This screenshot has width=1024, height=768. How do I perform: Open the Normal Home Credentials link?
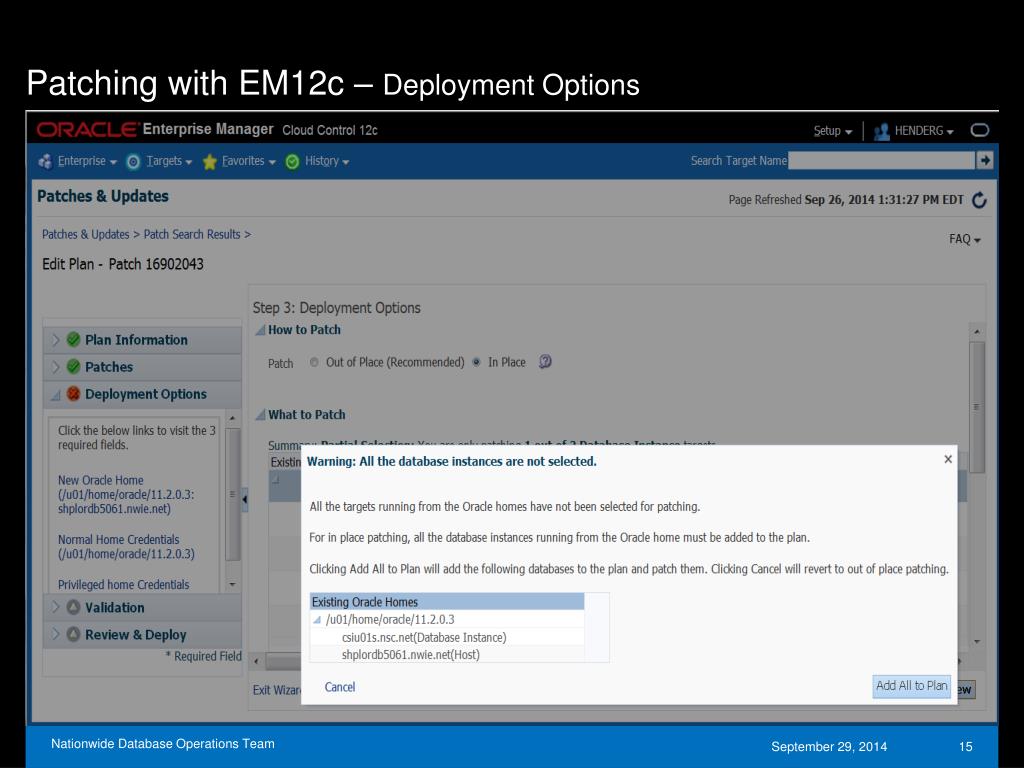coord(126,547)
